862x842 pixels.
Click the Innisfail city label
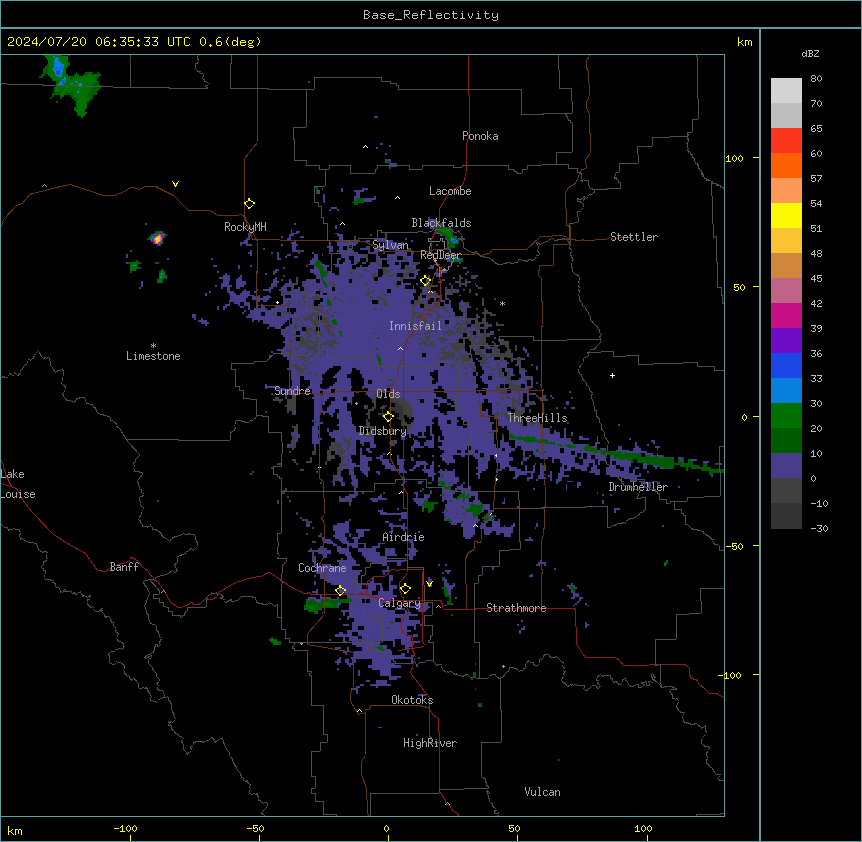(x=415, y=326)
